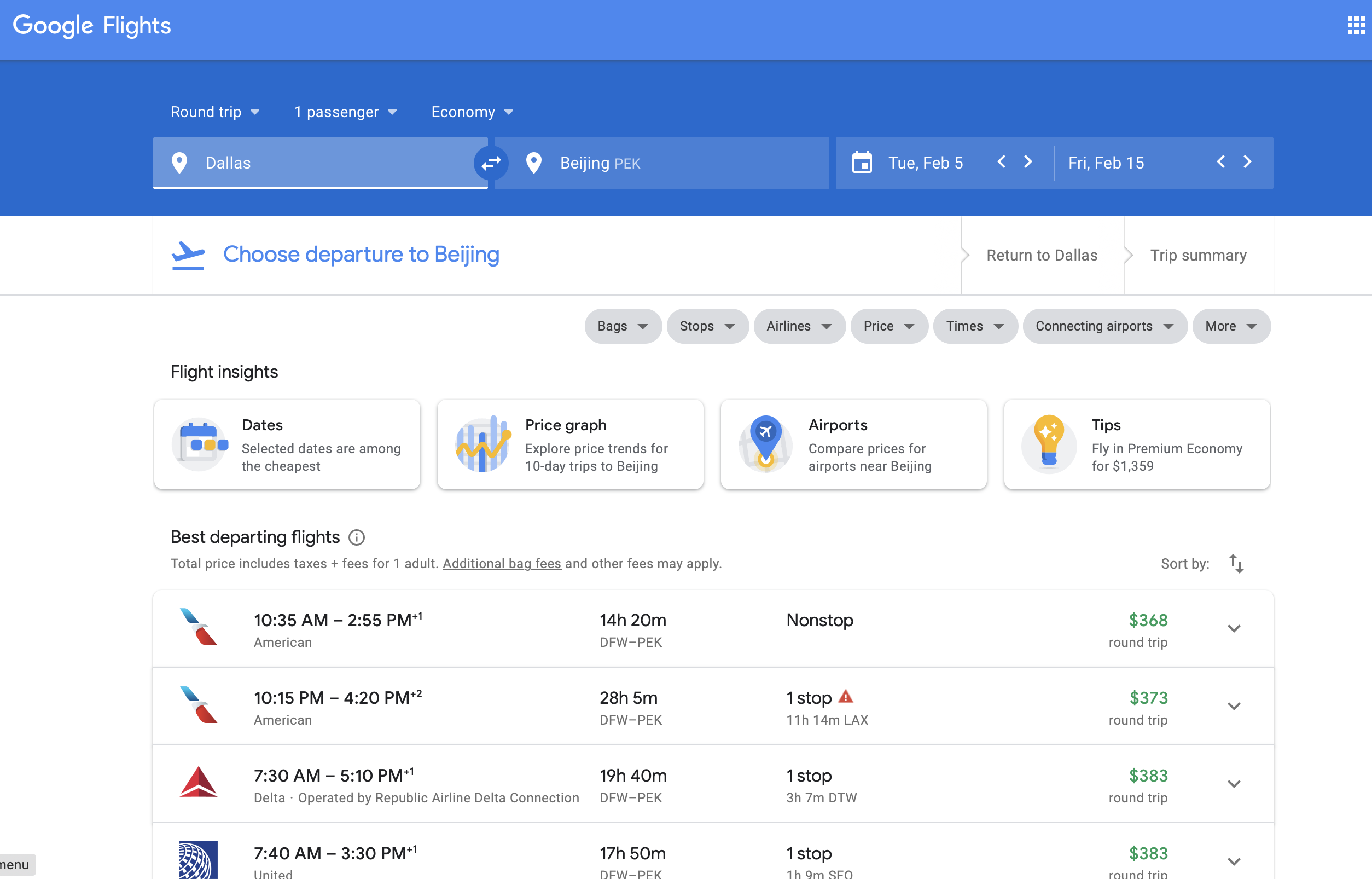The width and height of the screenshot is (1372, 879).
Task: Click the Airports map pin icon
Action: click(x=765, y=444)
